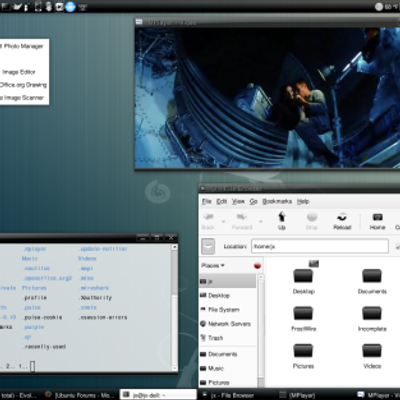This screenshot has height=400, width=400.
Task: Click ".wireshark" in the terminal listing
Action: 94,288
